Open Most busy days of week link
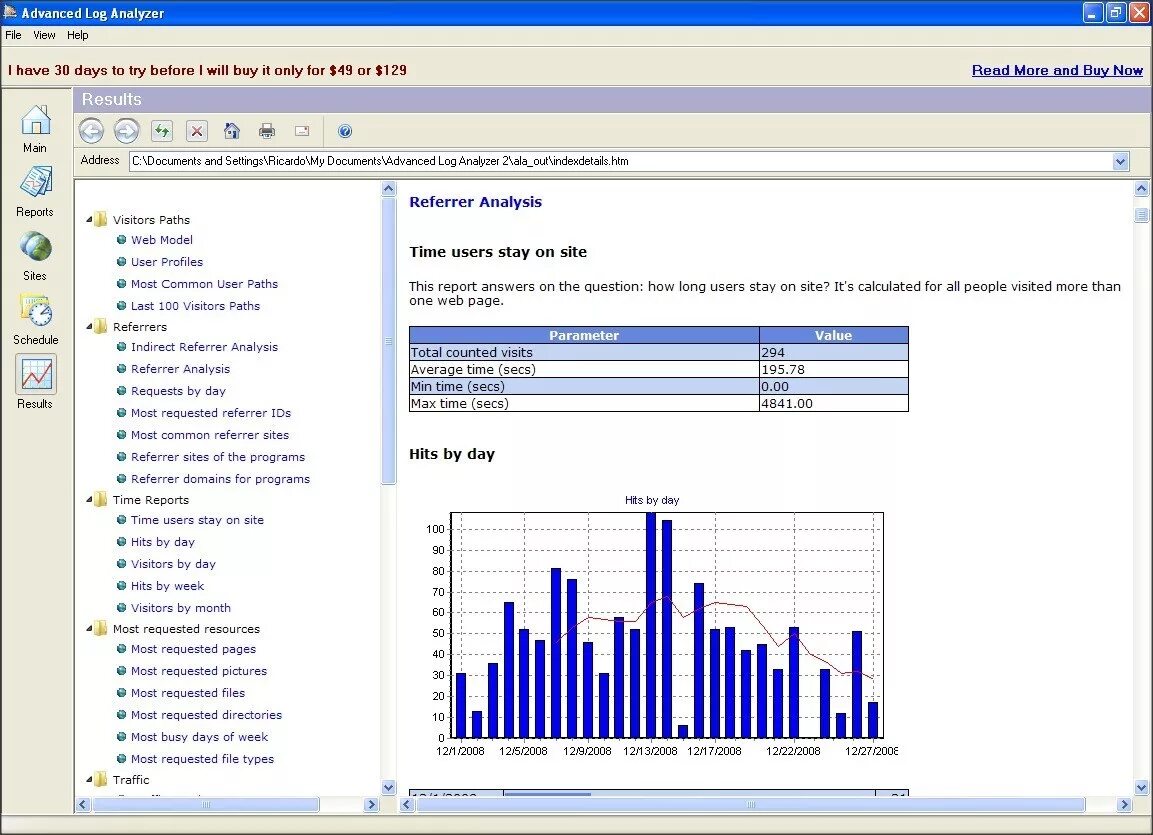 pos(199,737)
